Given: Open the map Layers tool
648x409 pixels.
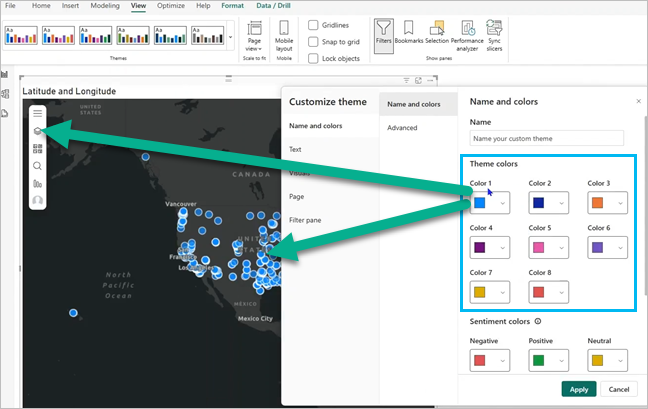Looking at the screenshot, I should coord(38,131).
